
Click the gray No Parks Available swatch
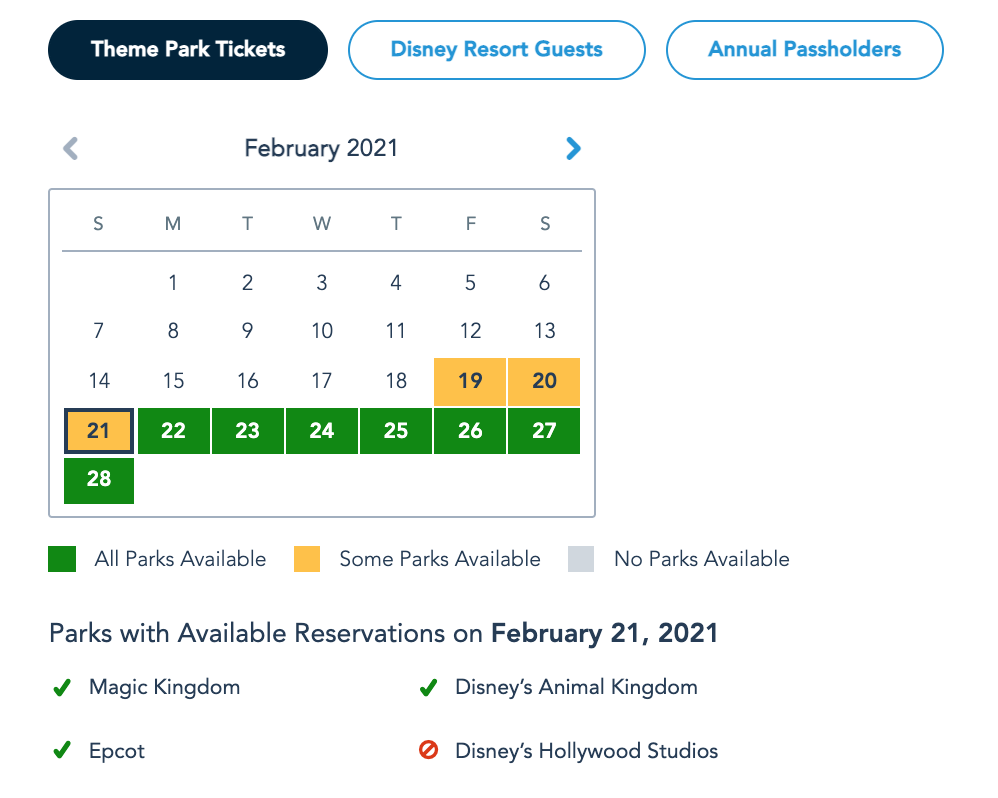(x=581, y=559)
